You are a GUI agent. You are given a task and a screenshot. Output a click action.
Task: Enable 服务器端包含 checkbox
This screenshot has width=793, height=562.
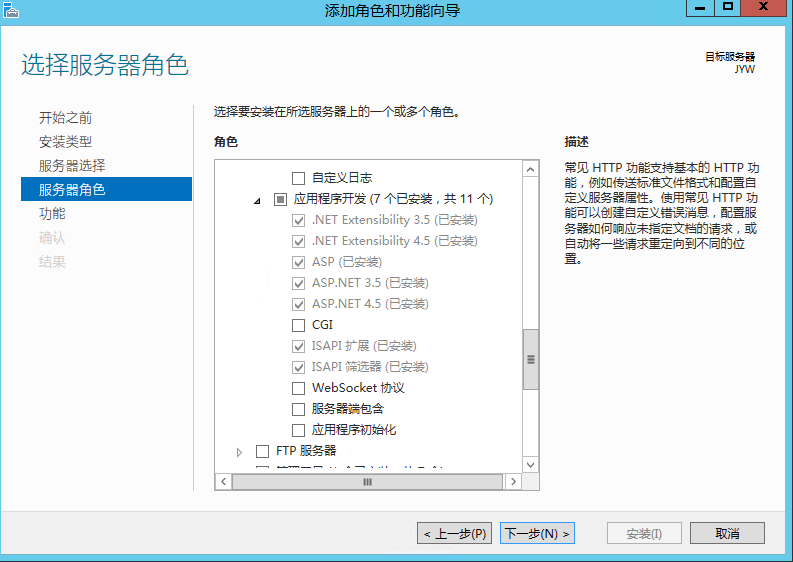(298, 409)
